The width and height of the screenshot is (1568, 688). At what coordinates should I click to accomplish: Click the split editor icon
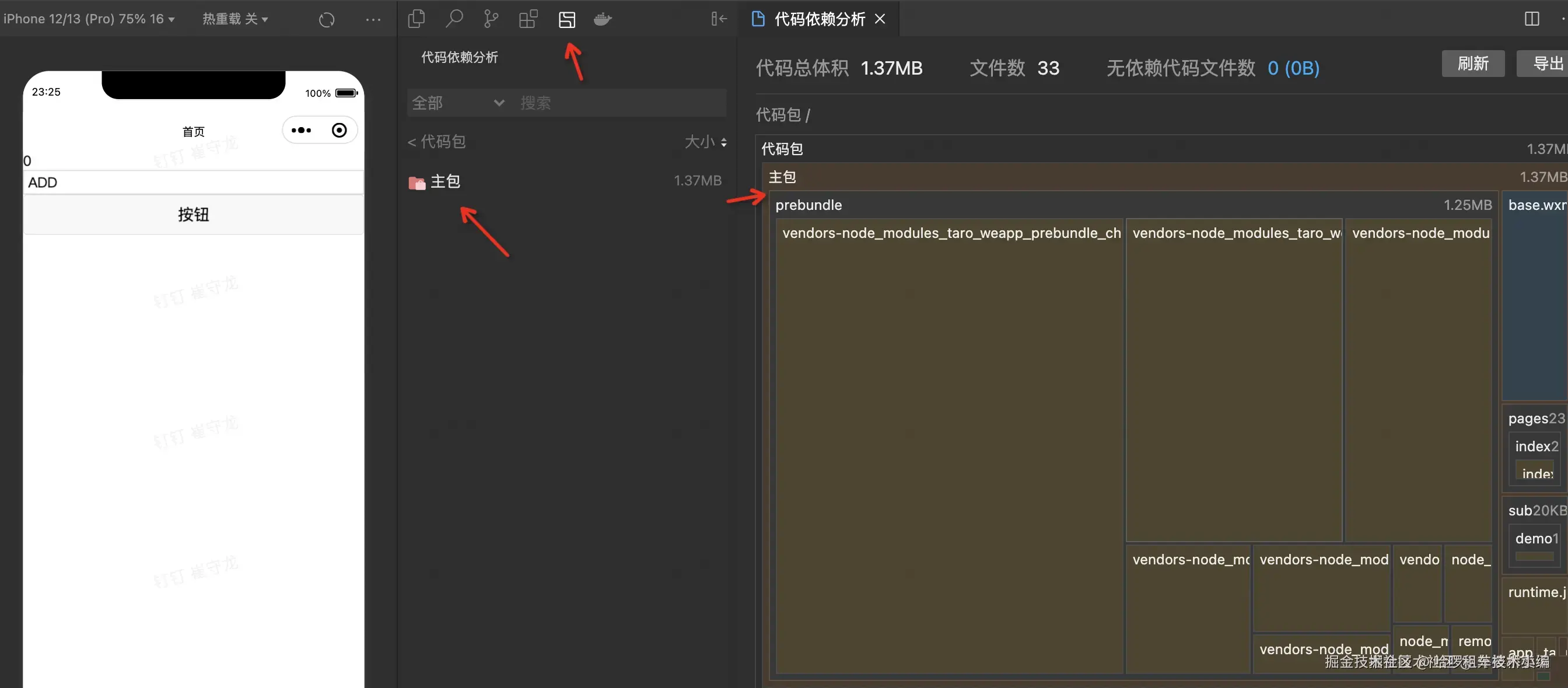point(1531,19)
